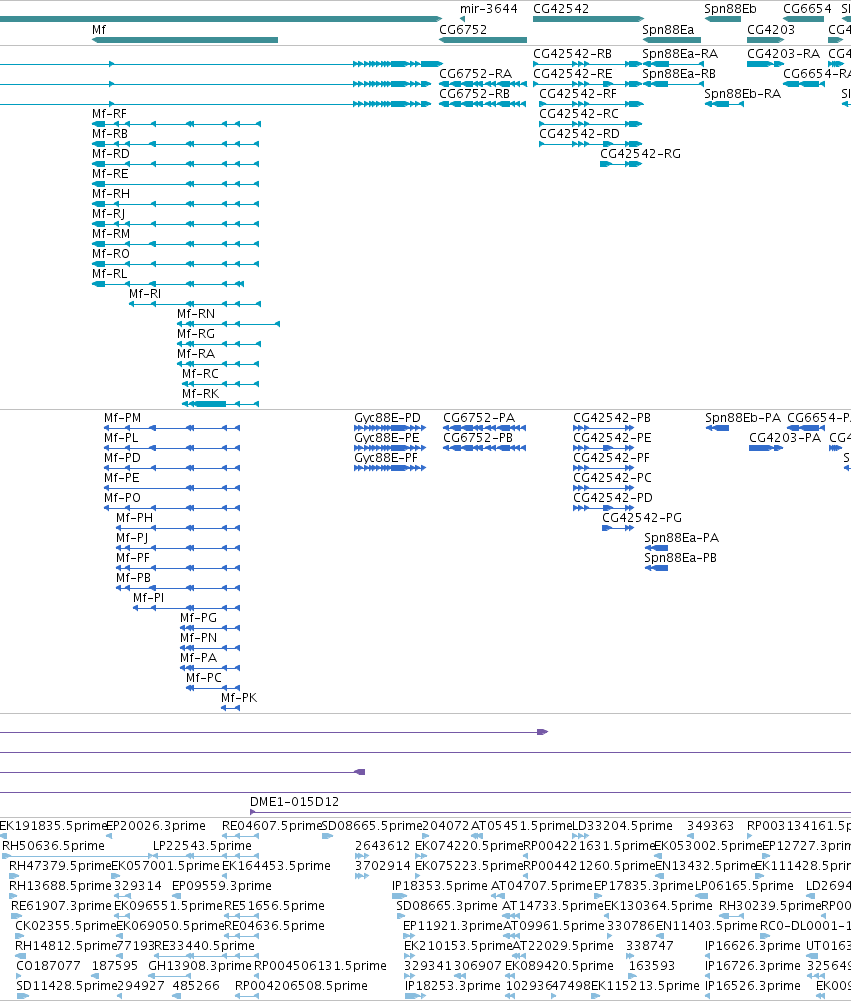Click protein Spn88Ea-PB
851x1001 pixels.
point(656,568)
